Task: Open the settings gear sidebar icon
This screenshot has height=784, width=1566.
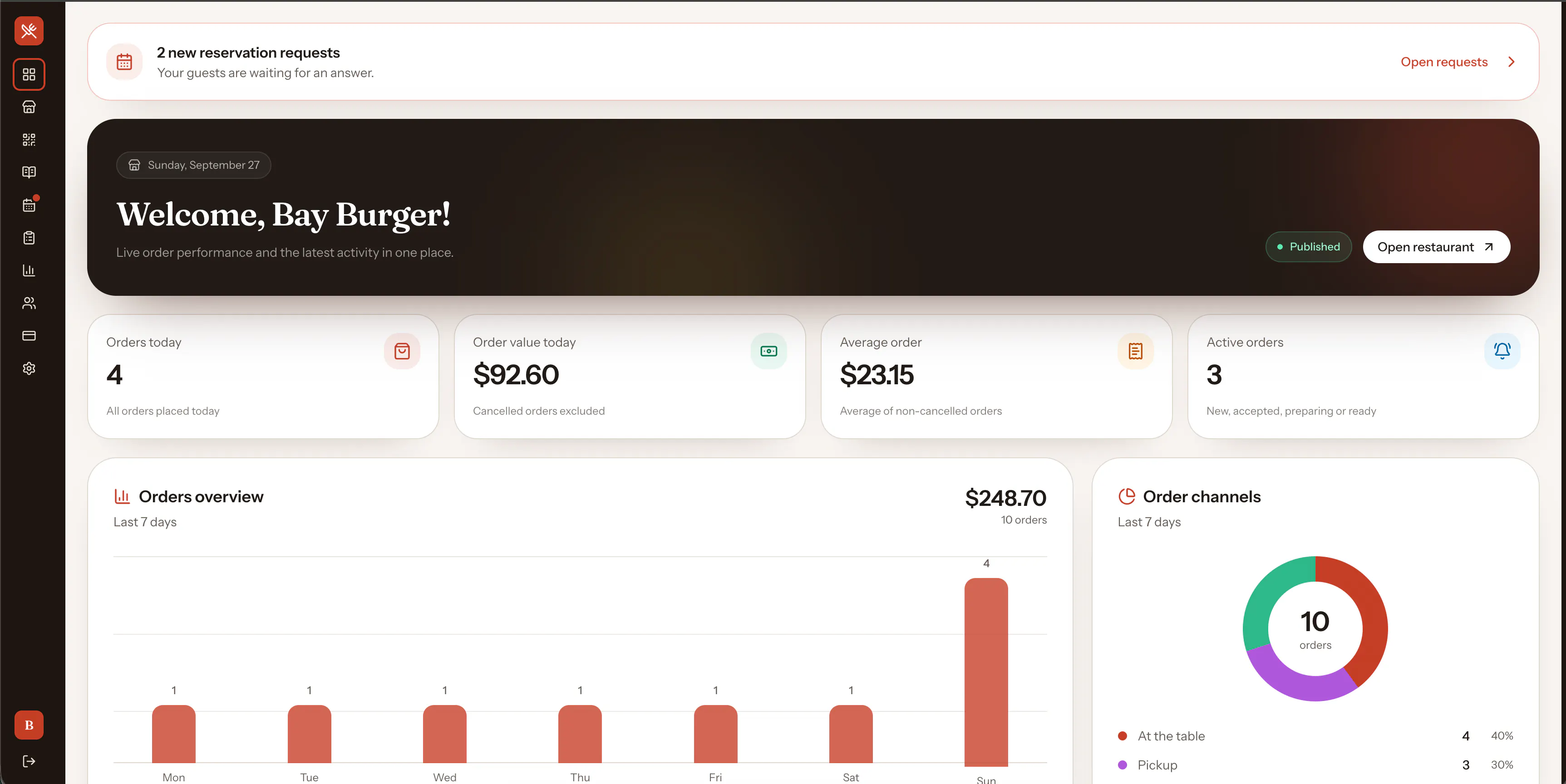Action: 29,368
